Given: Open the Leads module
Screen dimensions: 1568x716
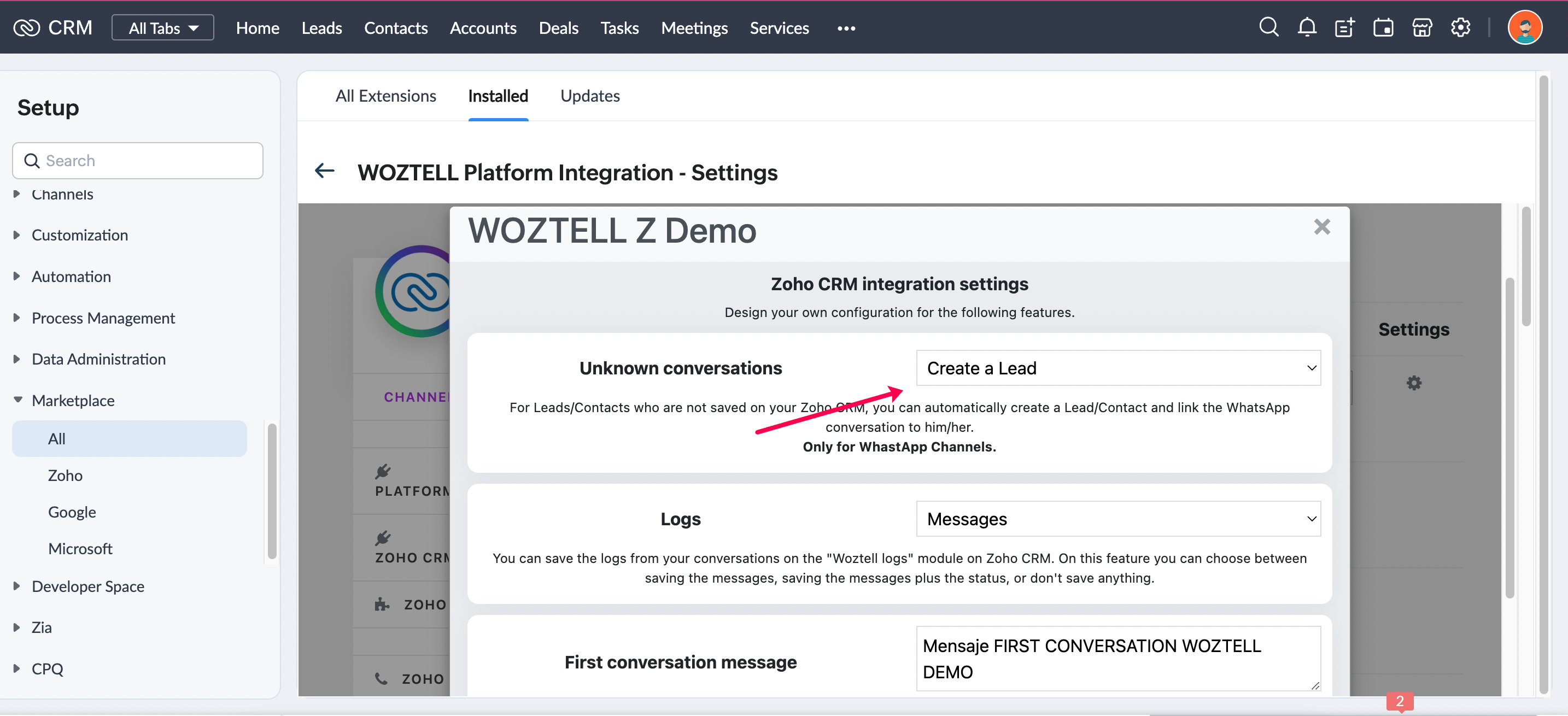Looking at the screenshot, I should point(321,28).
